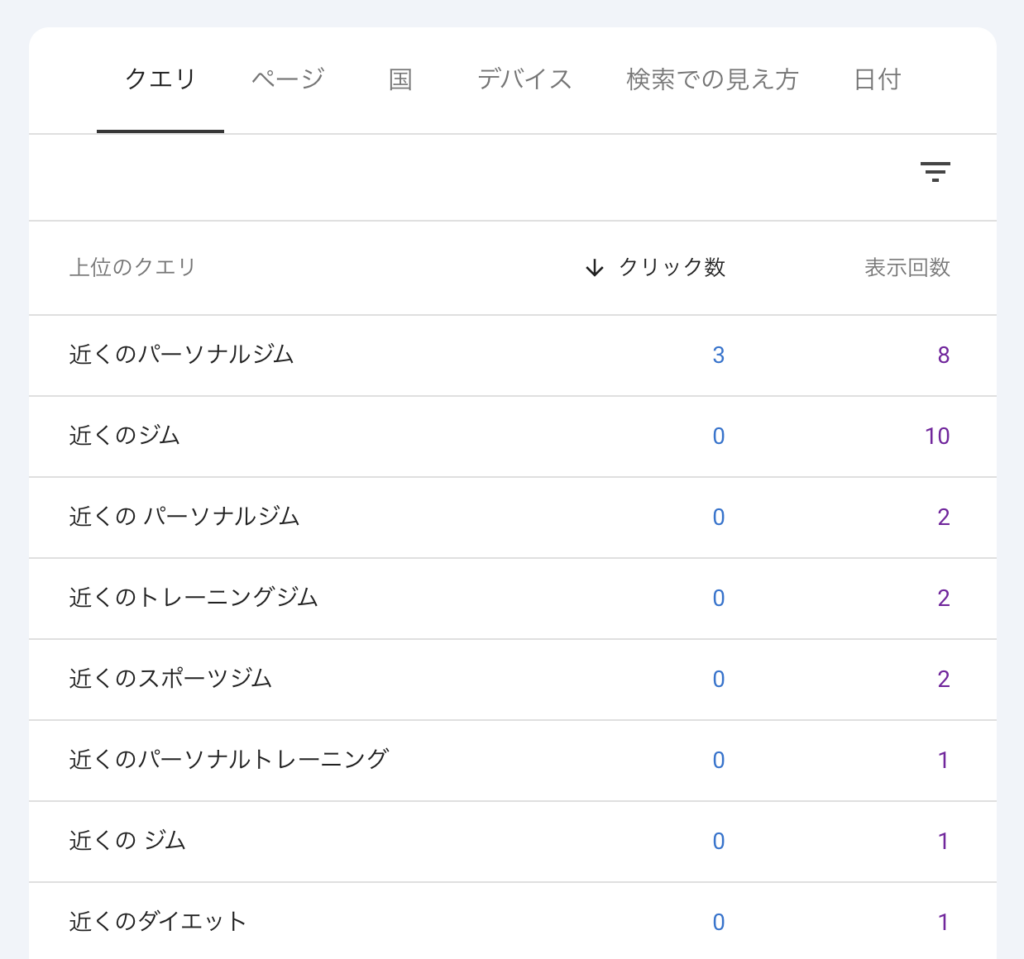Switch to the クエリ tab
This screenshot has width=1024, height=959.
pyautogui.click(x=160, y=80)
